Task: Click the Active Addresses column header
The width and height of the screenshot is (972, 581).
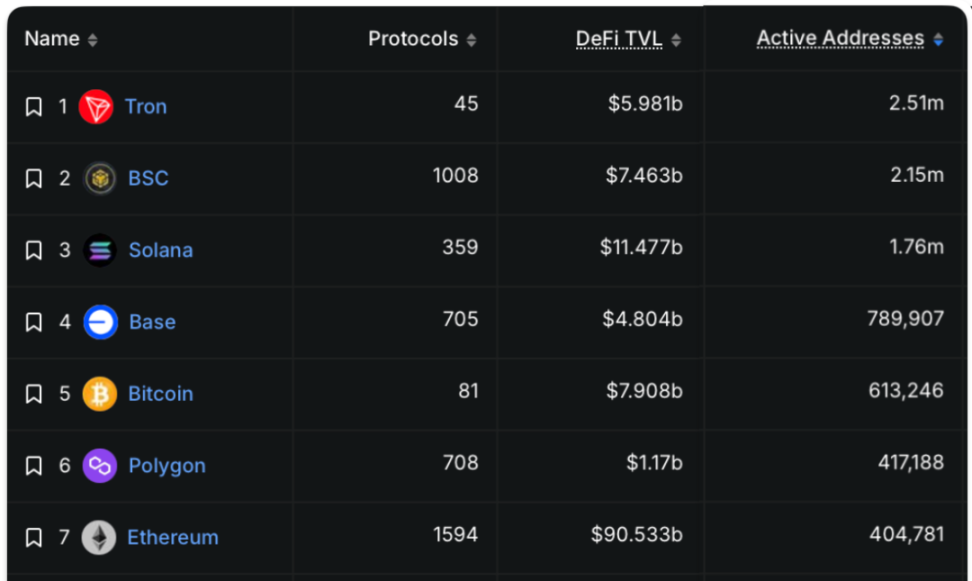Action: (x=840, y=39)
